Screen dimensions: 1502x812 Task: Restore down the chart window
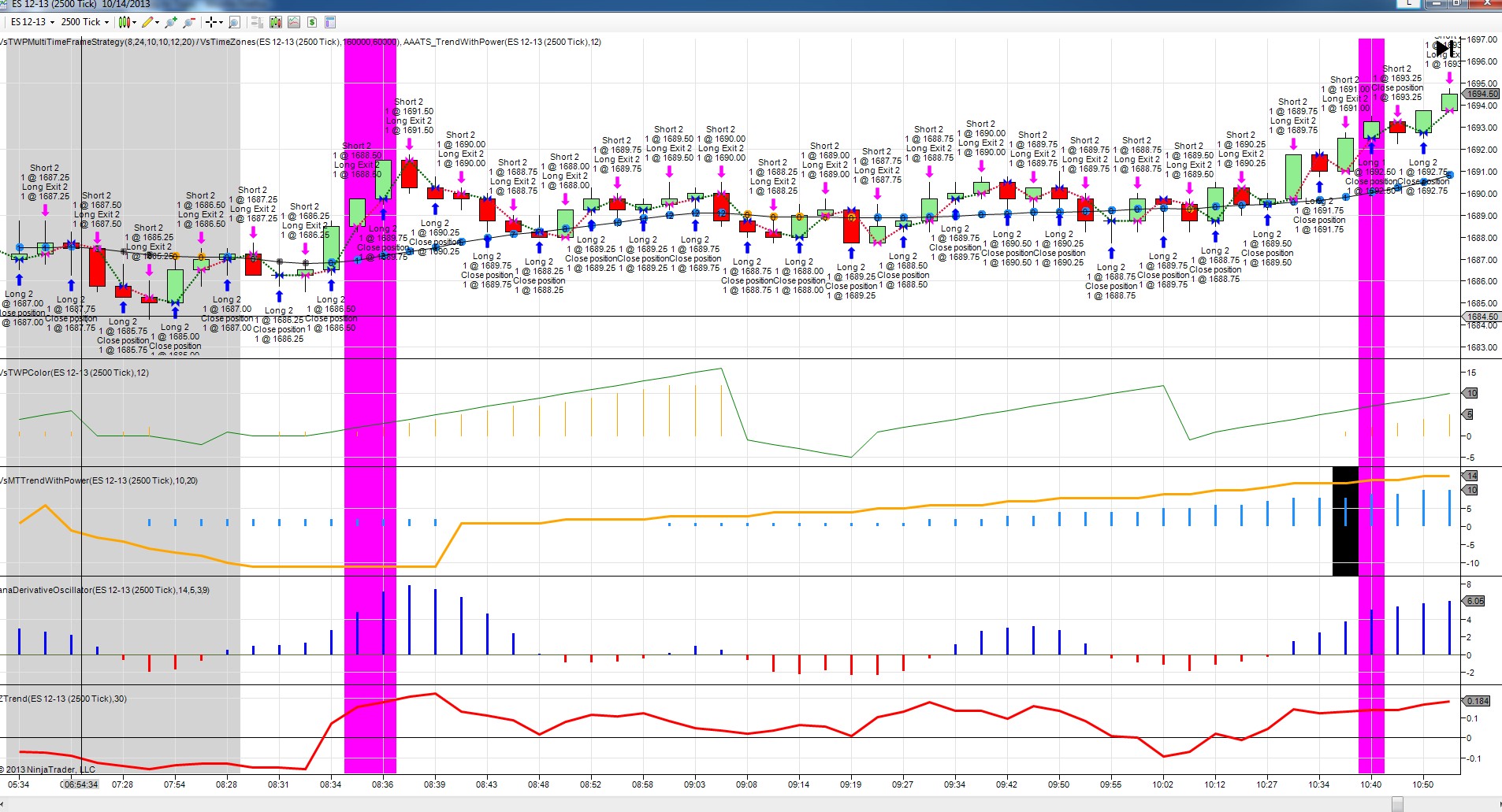click(1457, 4)
